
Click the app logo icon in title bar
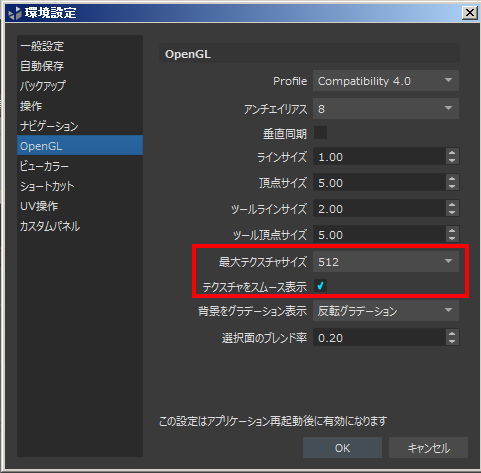(x=15, y=13)
